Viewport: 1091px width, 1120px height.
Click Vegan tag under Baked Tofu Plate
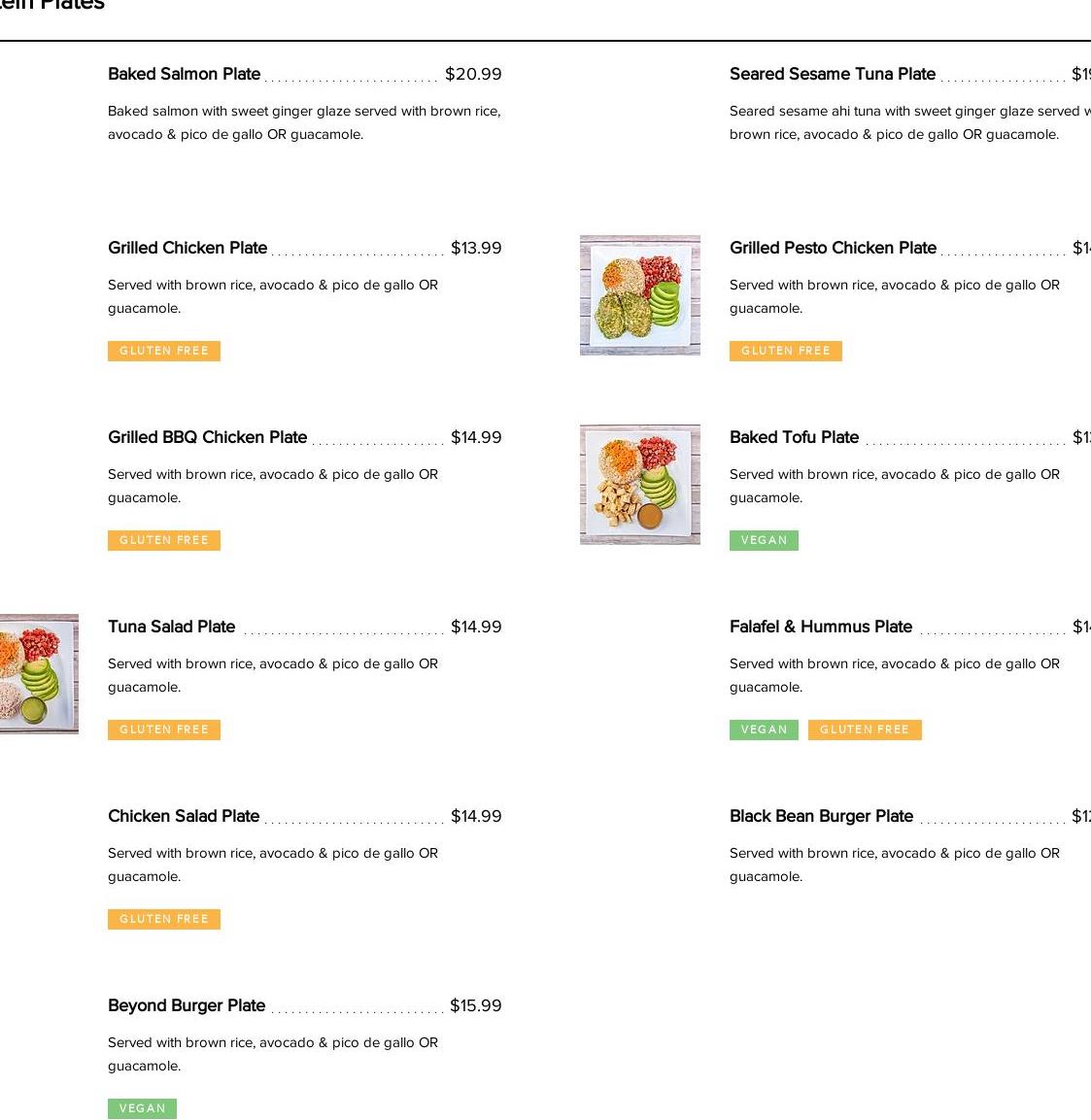[x=764, y=540]
